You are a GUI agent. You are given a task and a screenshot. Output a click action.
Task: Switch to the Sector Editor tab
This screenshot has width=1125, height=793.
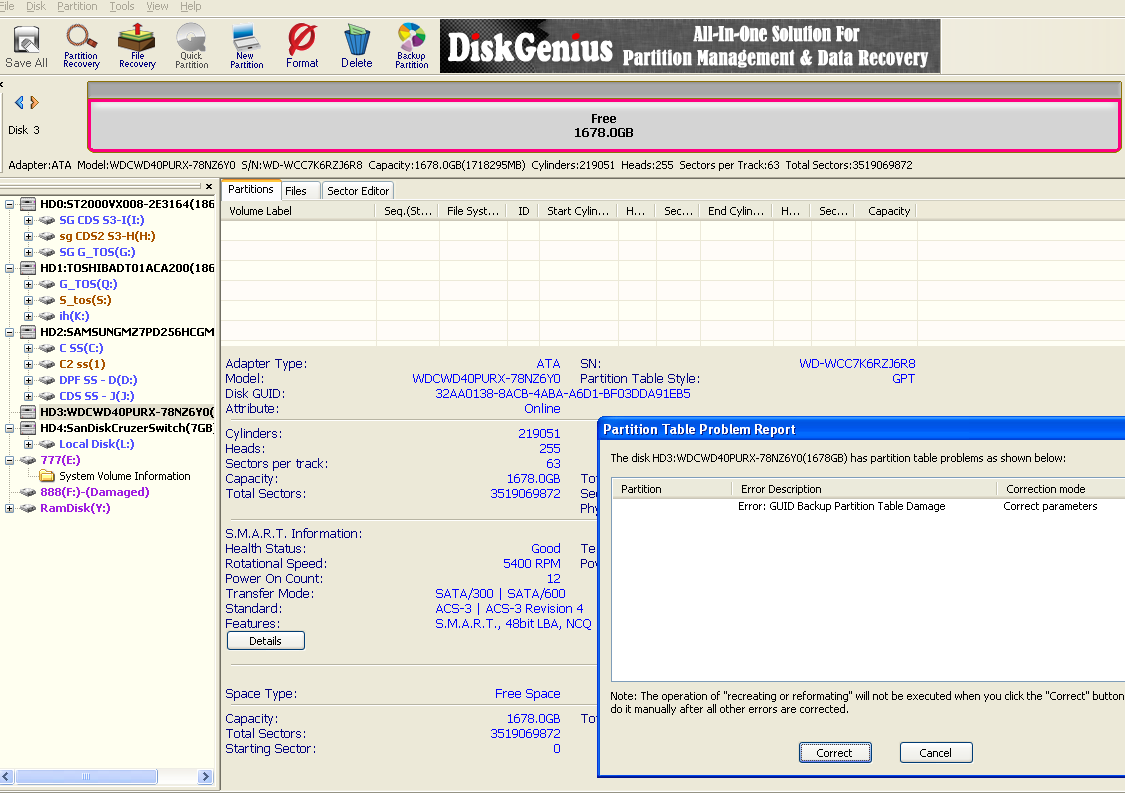358,191
